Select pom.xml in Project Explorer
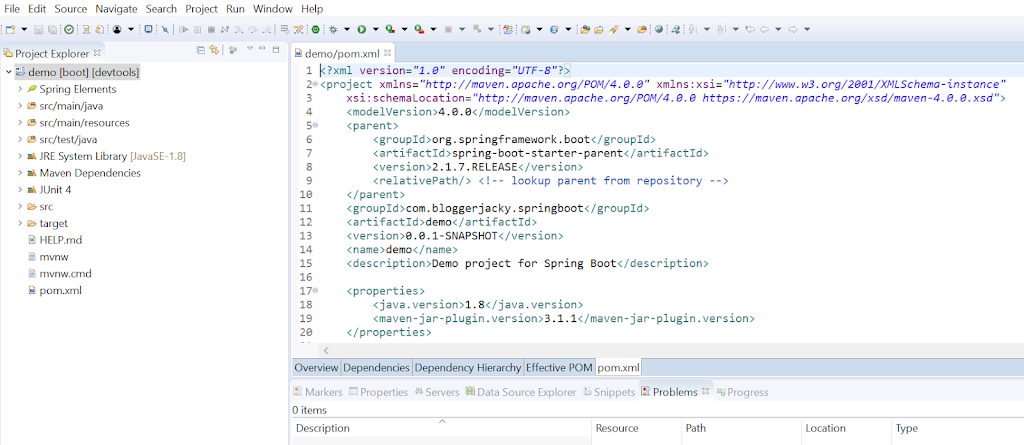This screenshot has height=445, width=1024. click(x=60, y=290)
